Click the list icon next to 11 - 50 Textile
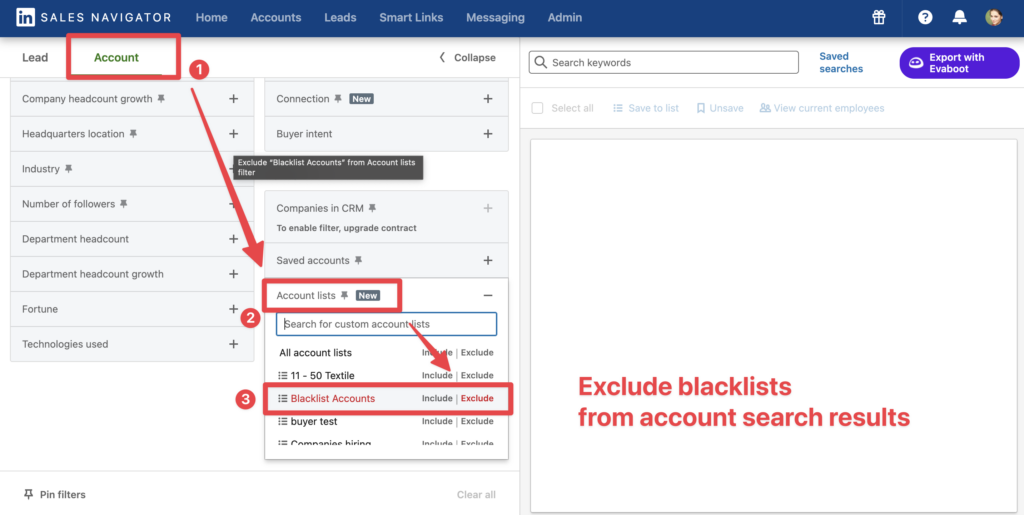This screenshot has width=1024, height=515. [283, 375]
